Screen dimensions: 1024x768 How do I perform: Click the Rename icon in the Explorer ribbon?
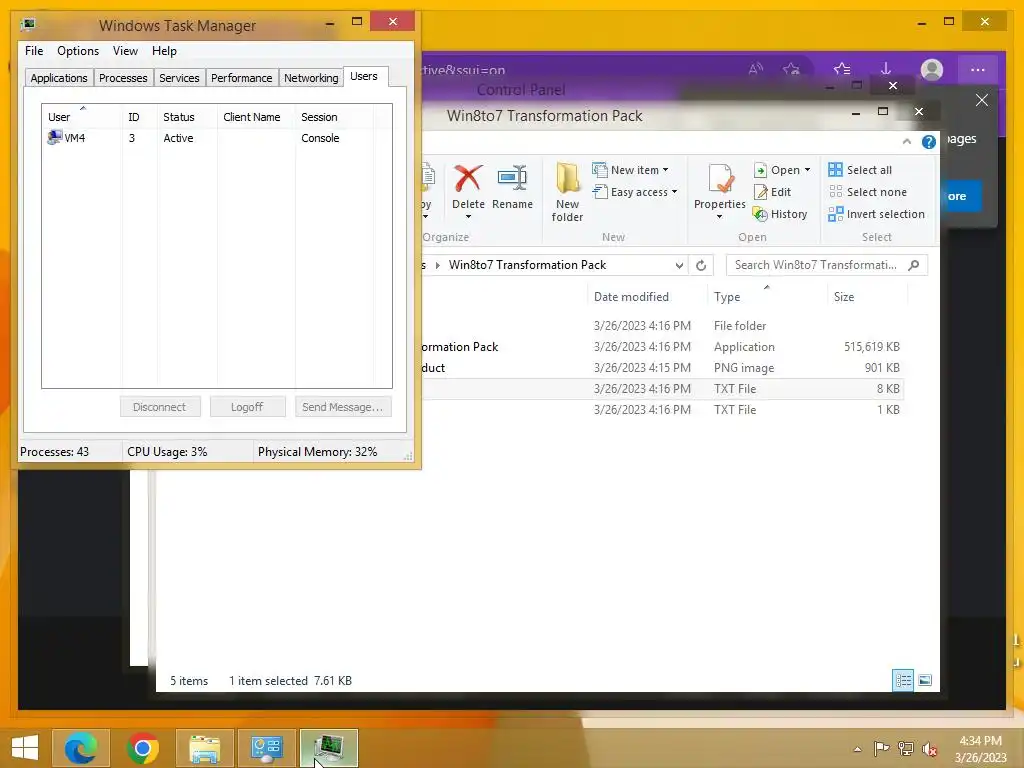tap(512, 178)
